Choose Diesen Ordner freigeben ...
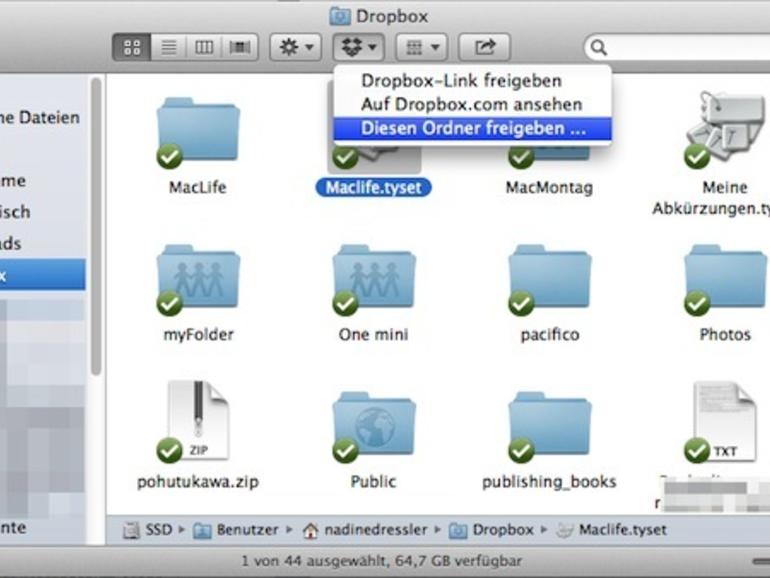 click(472, 128)
